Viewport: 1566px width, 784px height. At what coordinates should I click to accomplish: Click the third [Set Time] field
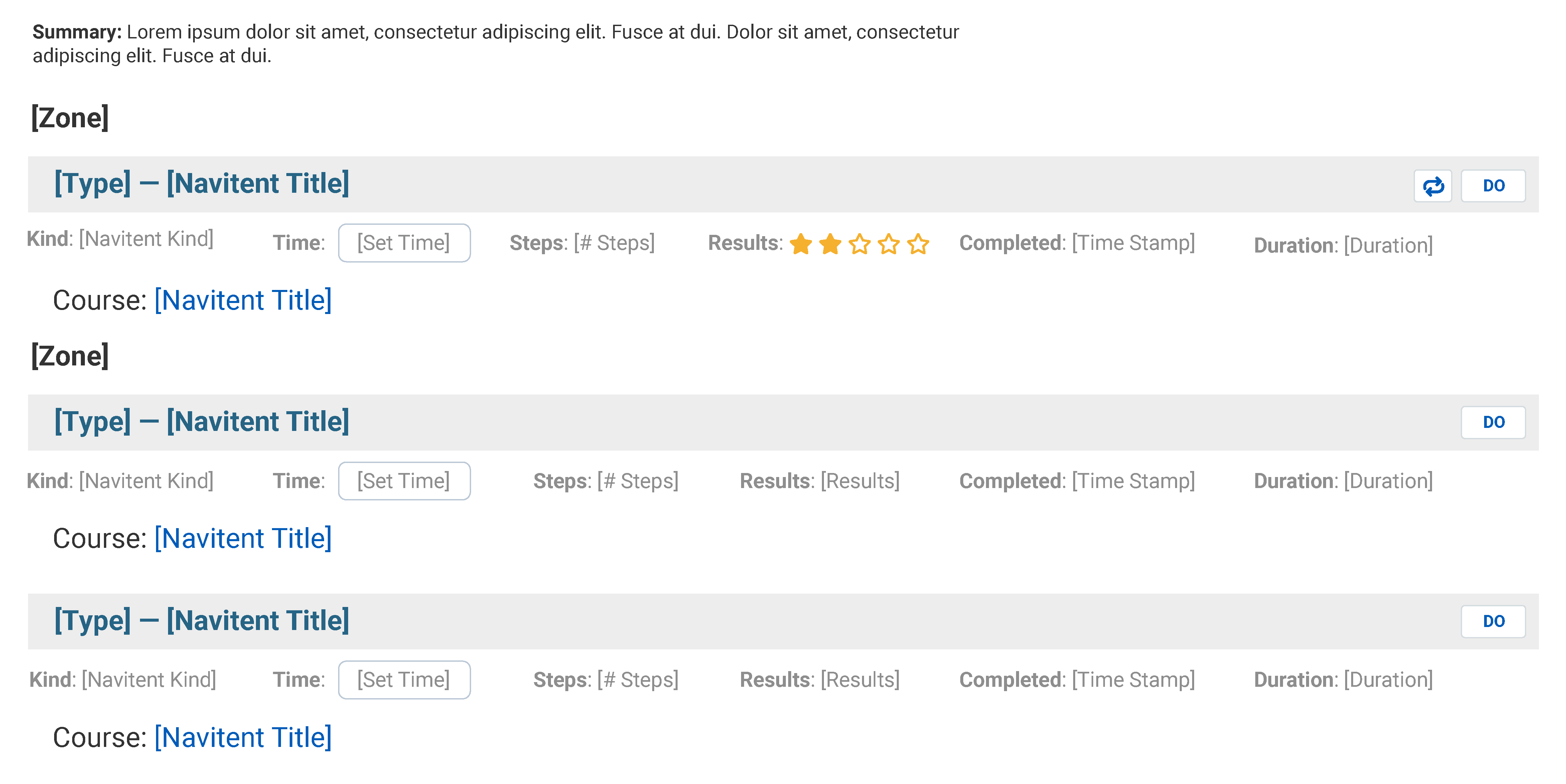(x=404, y=680)
